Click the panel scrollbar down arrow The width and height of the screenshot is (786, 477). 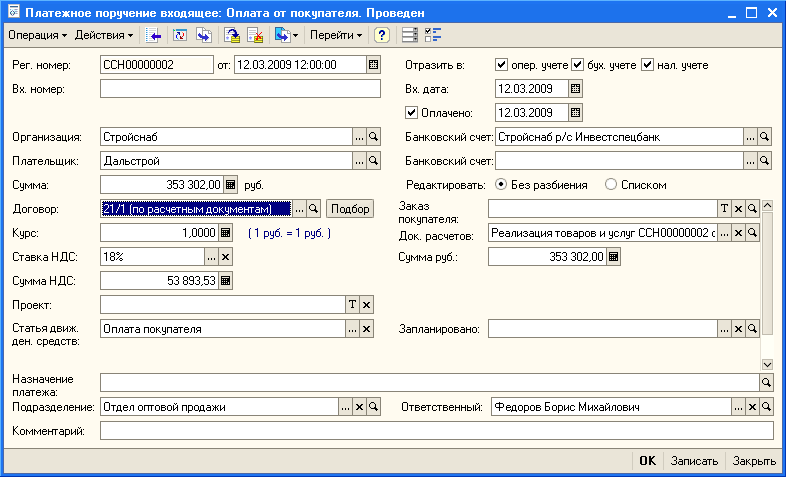point(767,364)
